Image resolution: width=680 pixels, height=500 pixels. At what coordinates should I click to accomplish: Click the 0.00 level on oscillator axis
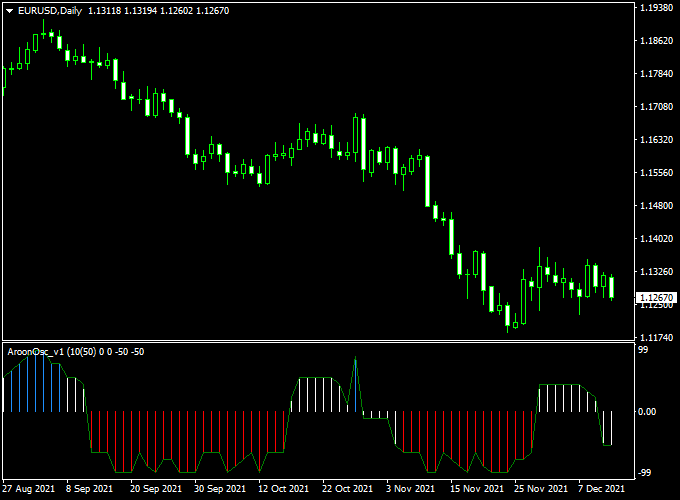pyautogui.click(x=648, y=411)
